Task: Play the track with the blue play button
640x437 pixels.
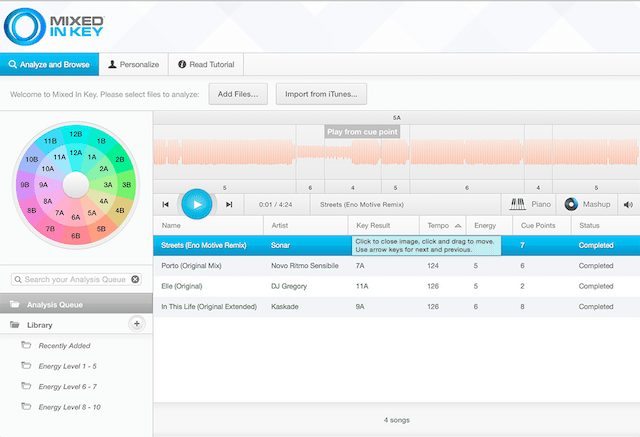Action: (197, 204)
